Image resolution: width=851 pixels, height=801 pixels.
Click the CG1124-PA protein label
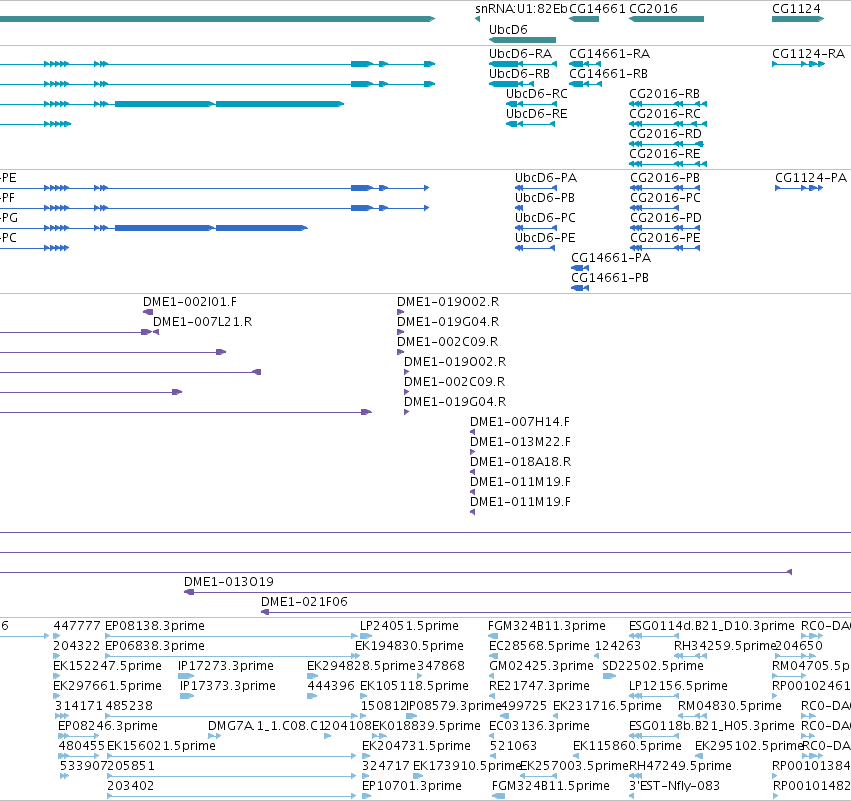coord(811,178)
